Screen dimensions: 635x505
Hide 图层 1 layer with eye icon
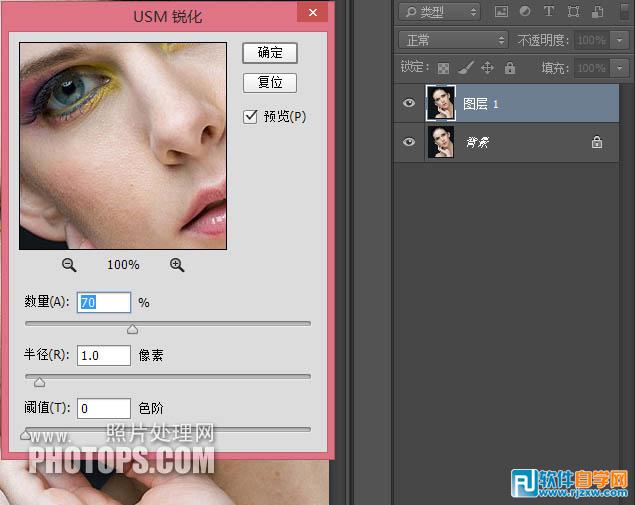coord(409,103)
